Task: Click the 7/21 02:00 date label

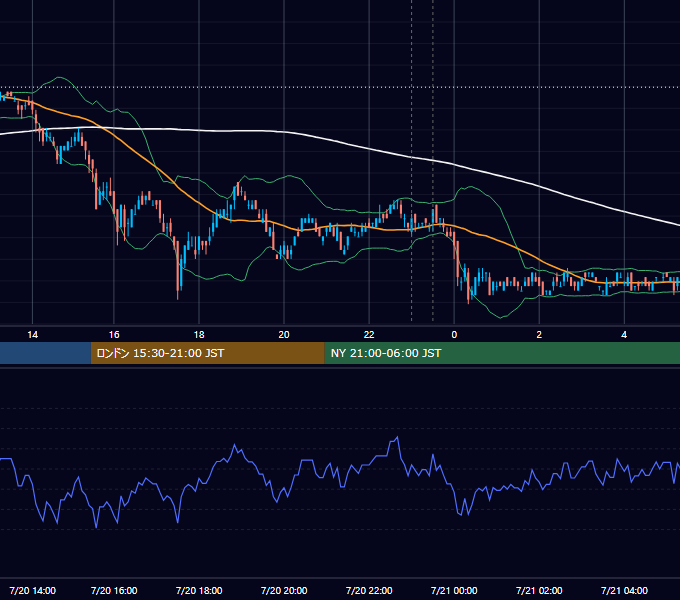Action: (x=539, y=590)
